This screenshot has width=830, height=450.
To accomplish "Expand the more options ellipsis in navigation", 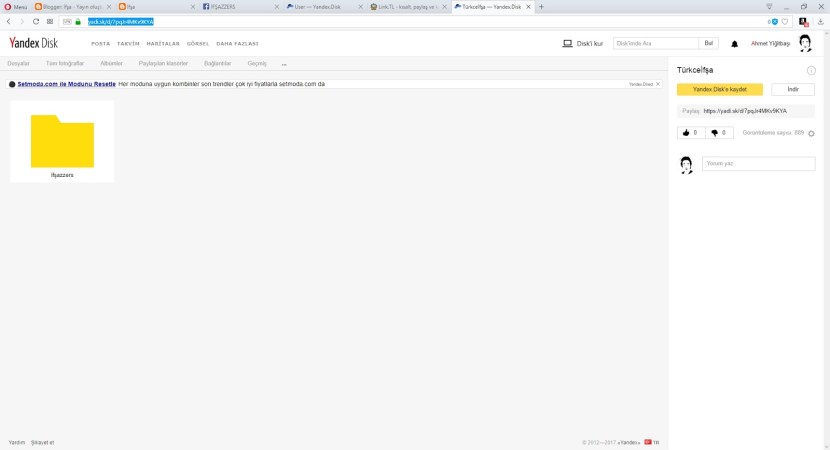I will pyautogui.click(x=284, y=64).
